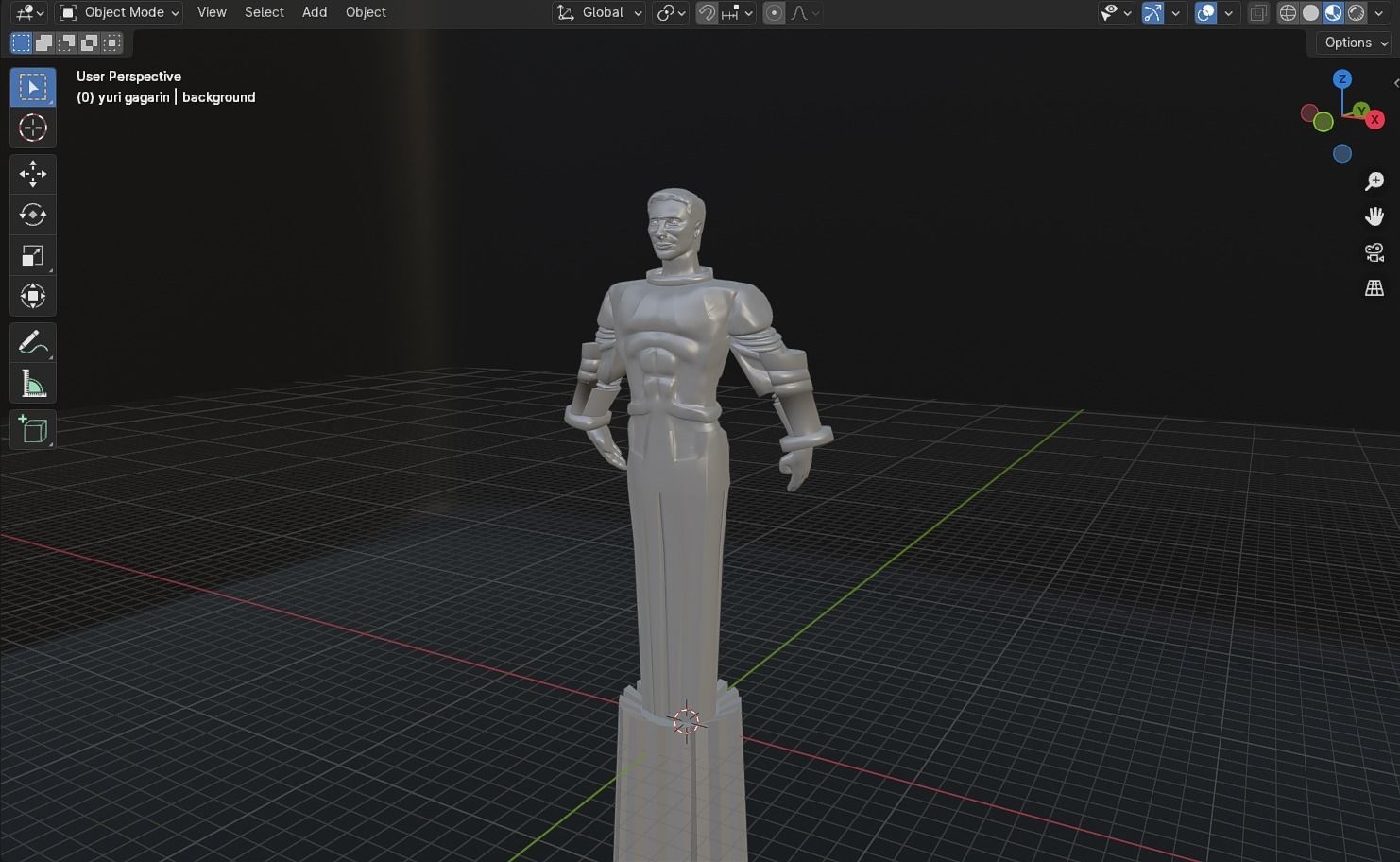
Task: Pick the Add Cube tool
Action: coord(33,430)
